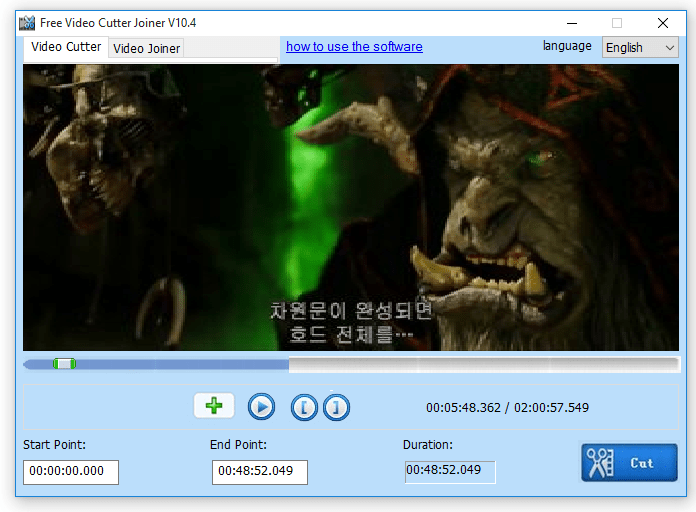
Task: Click the End Point time field
Action: [x=260, y=472]
